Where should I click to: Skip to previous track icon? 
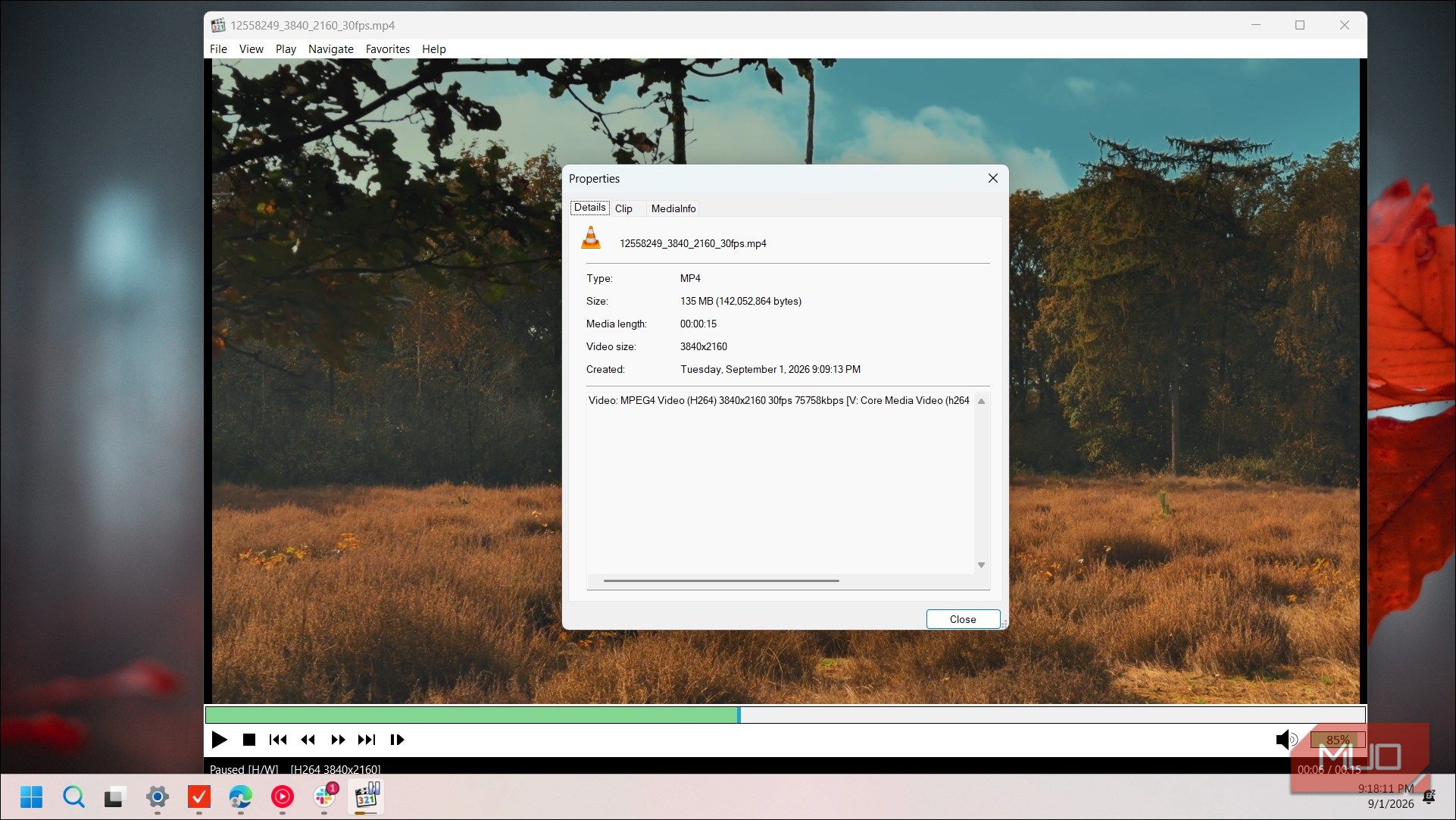pyautogui.click(x=278, y=740)
